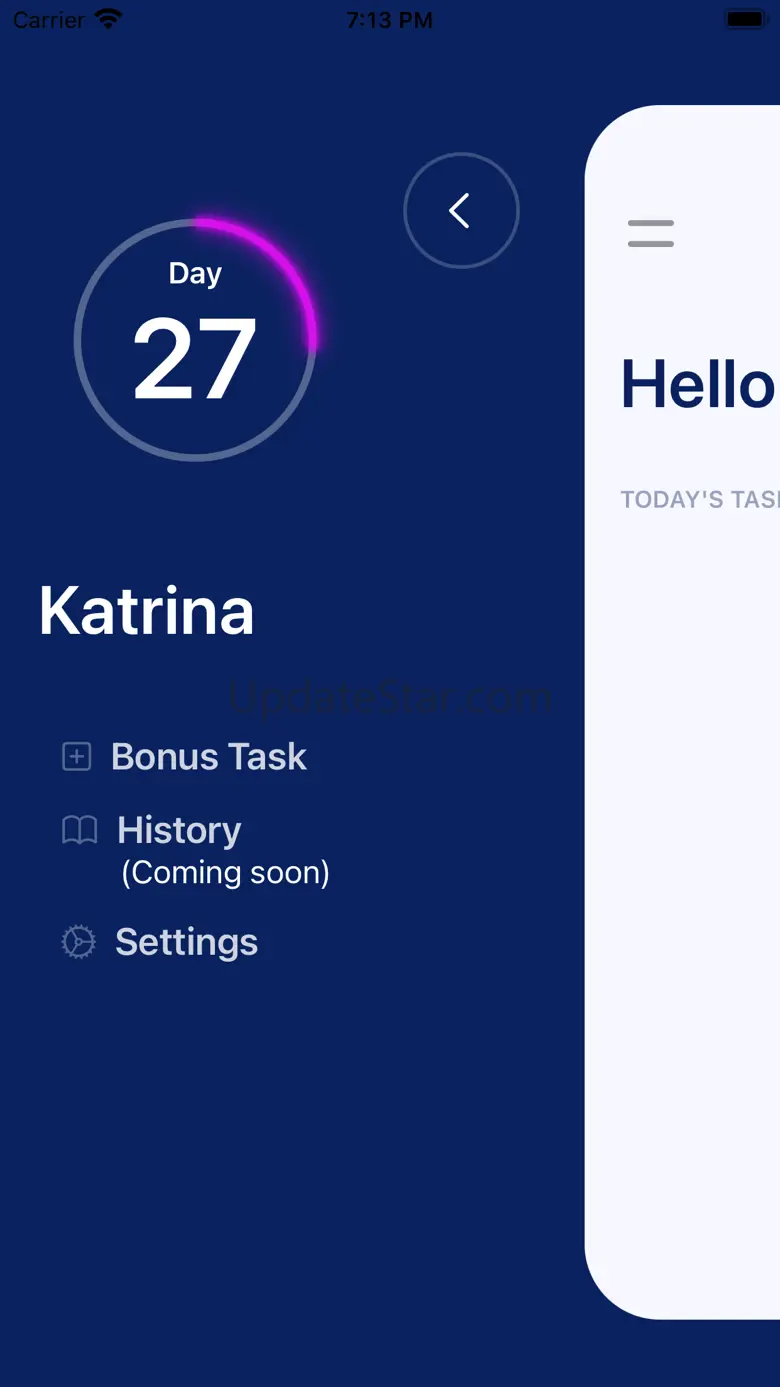Tap the History book icon
This screenshot has width=780, height=1387.
[x=79, y=830]
